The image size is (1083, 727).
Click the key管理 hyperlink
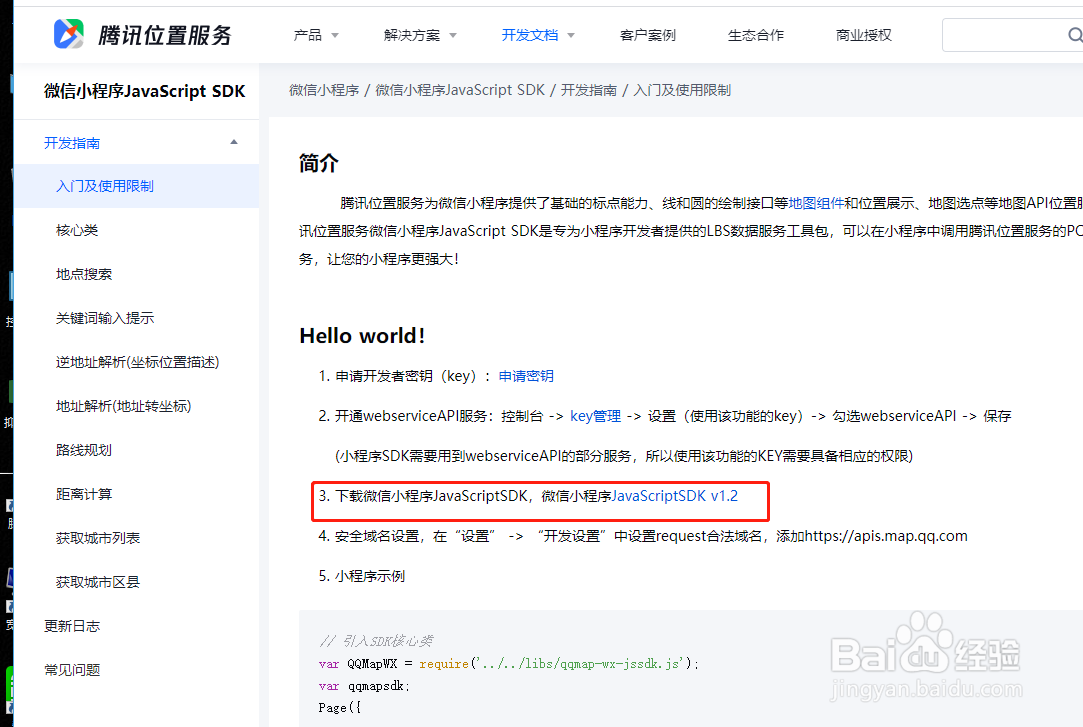pos(596,415)
